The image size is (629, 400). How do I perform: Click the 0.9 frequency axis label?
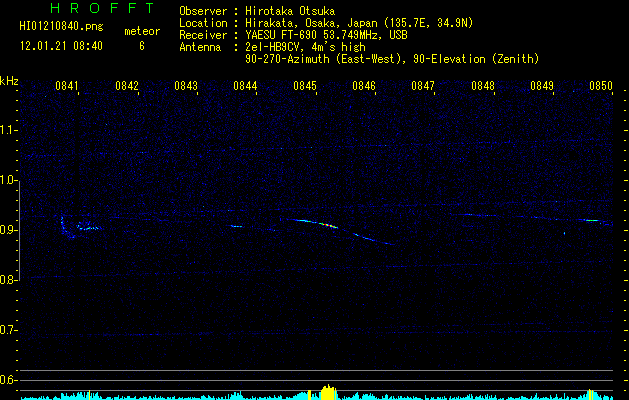pos(8,230)
